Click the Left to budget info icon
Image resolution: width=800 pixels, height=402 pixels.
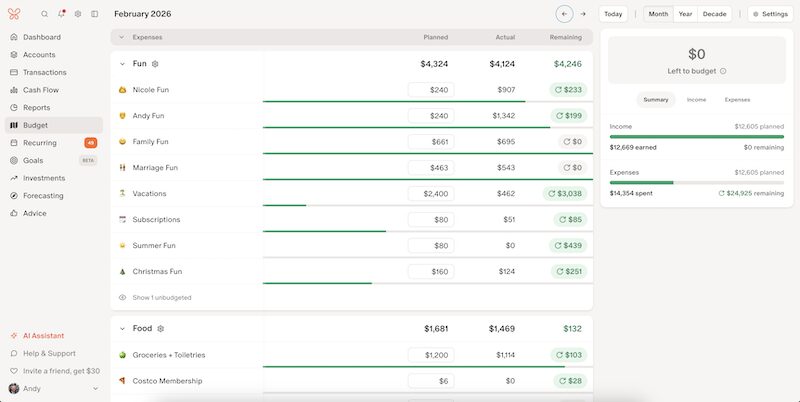point(723,71)
